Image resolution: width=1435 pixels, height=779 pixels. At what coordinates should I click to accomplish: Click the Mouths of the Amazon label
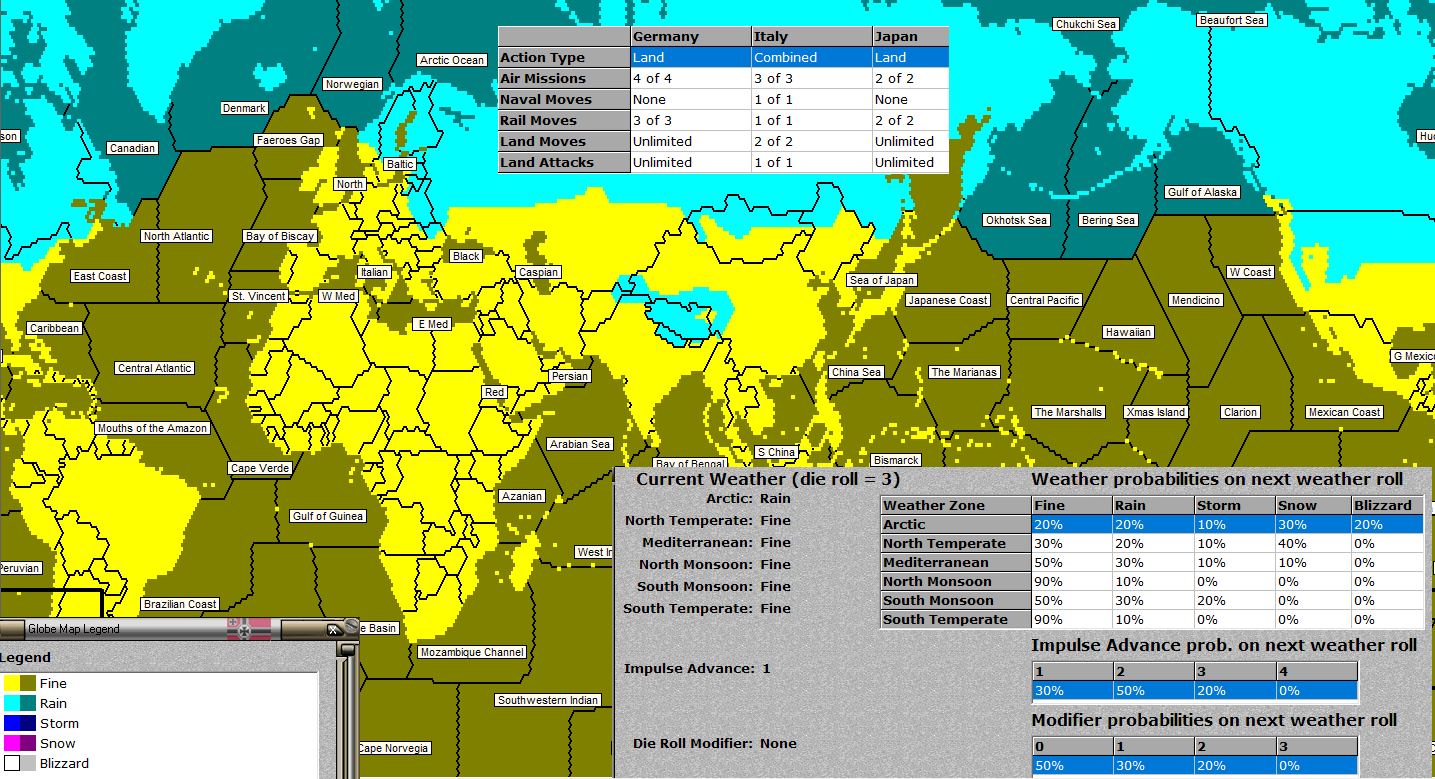pos(152,428)
